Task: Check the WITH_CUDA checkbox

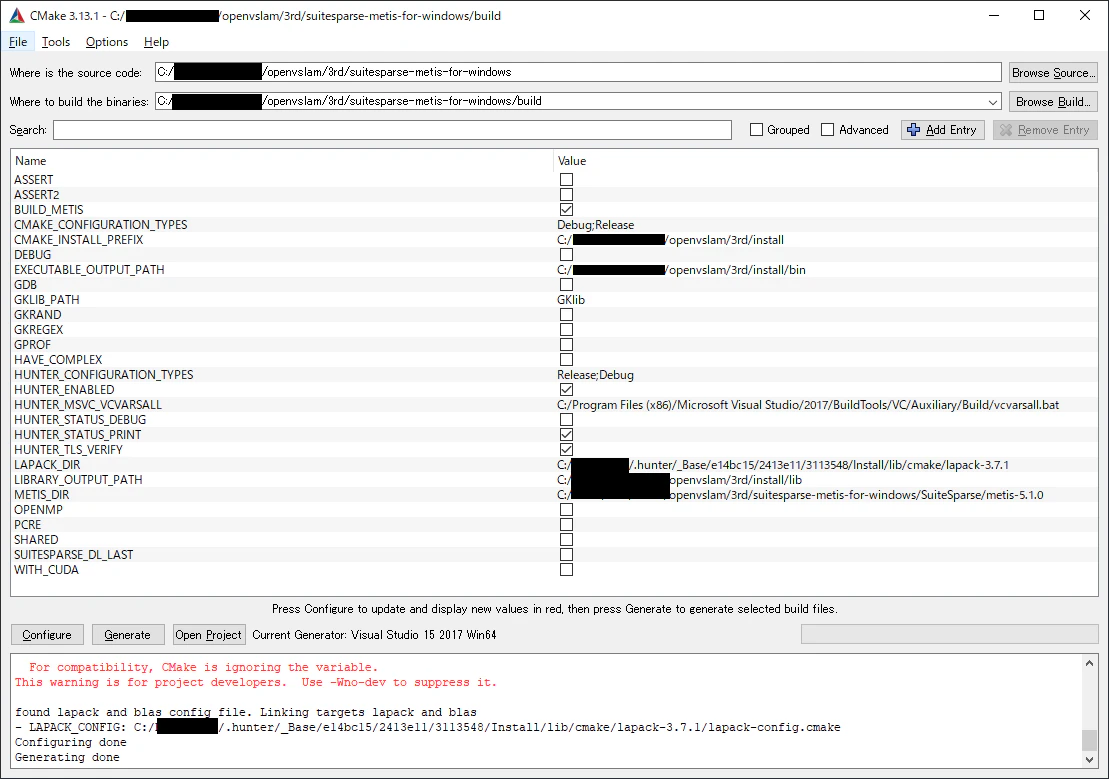Action: (x=566, y=570)
